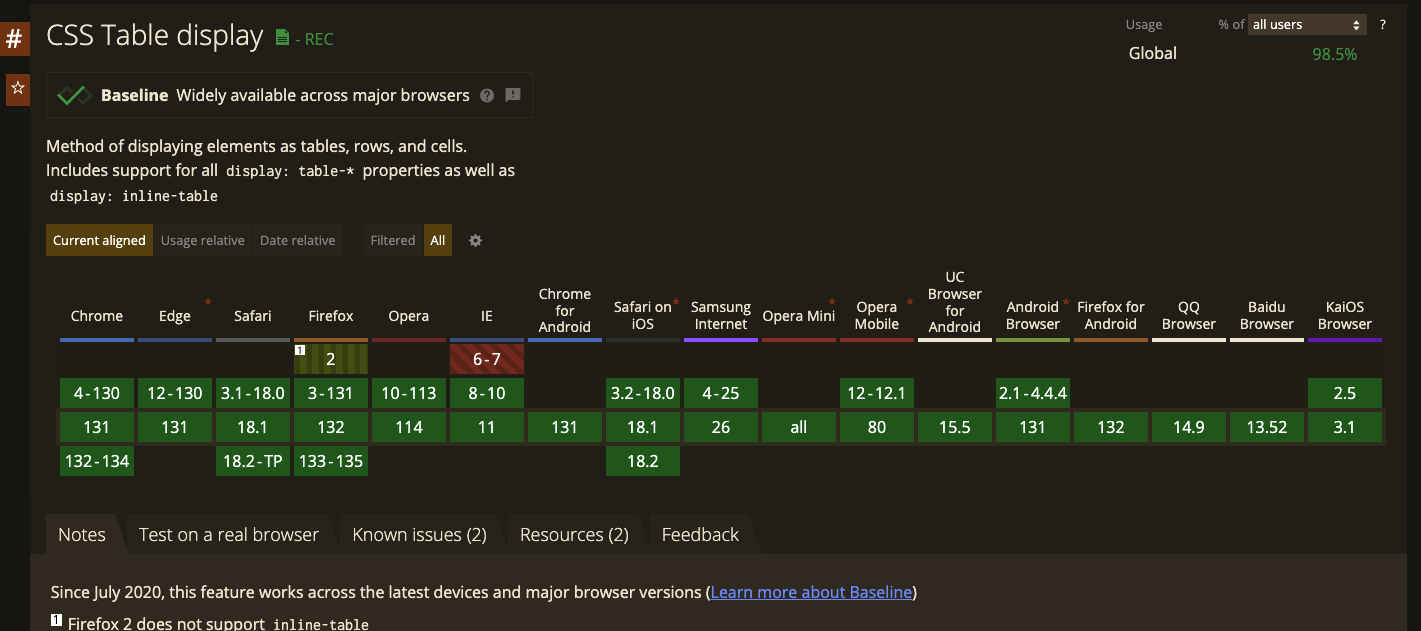Screen dimensions: 1421x631
Task: Select the Baidu Browser 13.52 cell
Action: 1267,427
